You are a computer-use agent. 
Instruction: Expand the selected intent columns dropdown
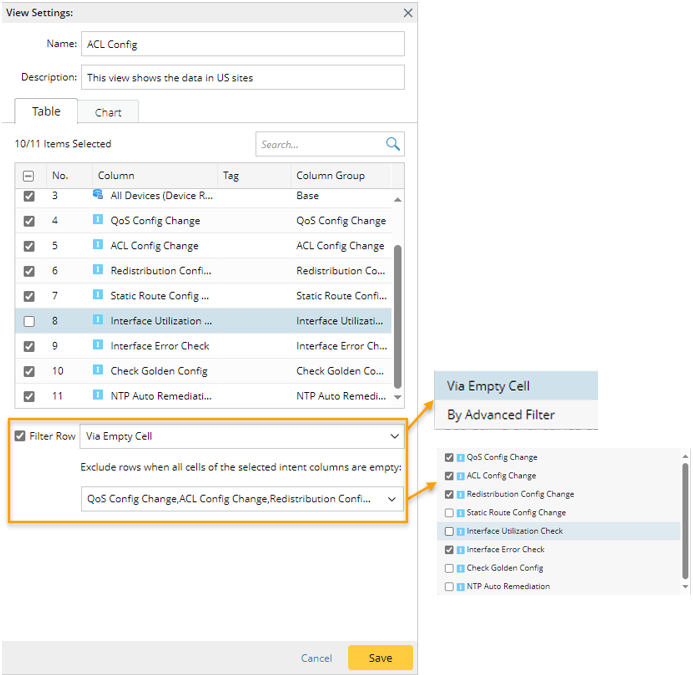click(242, 499)
